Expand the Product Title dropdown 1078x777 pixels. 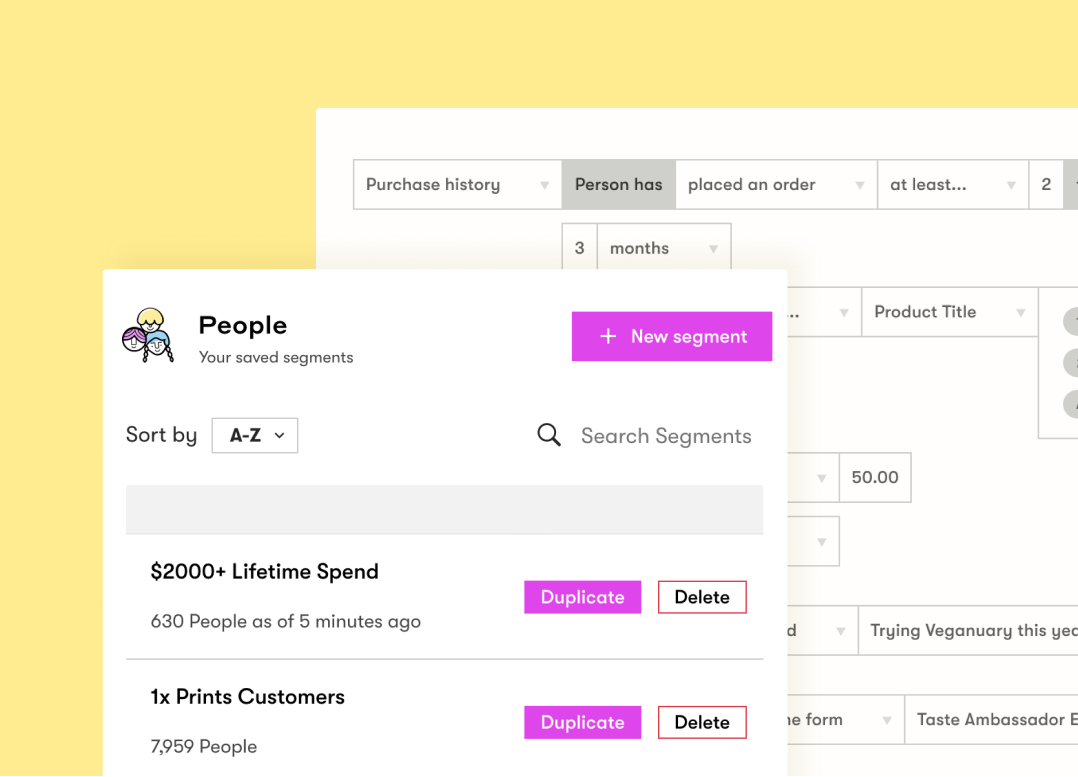[949, 312]
